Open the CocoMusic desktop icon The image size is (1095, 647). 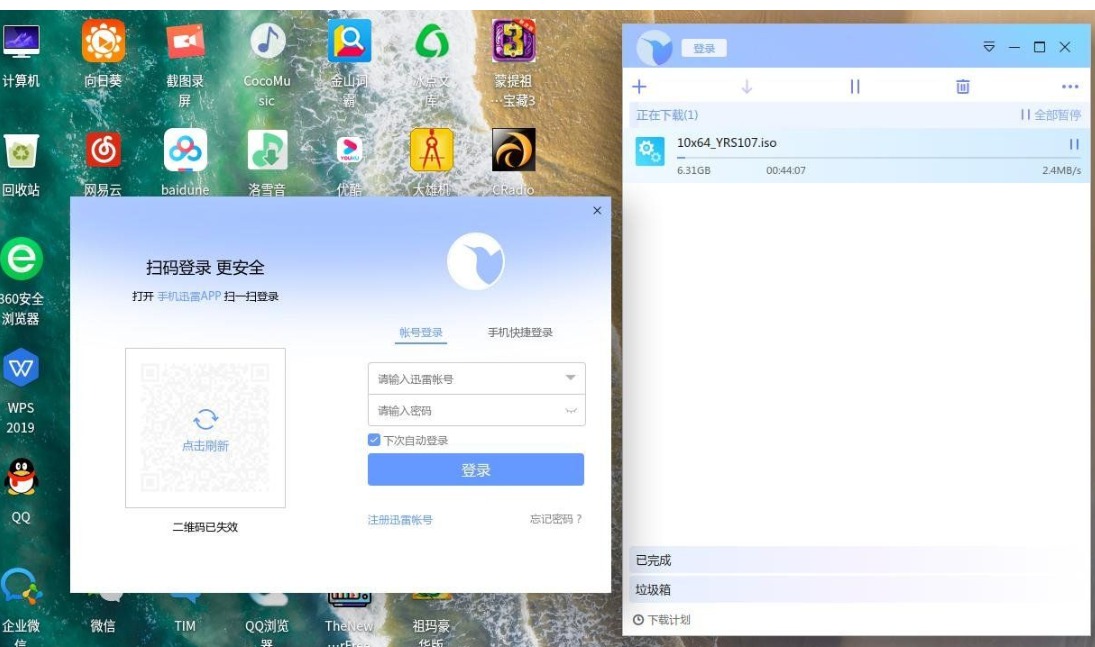coord(267,41)
